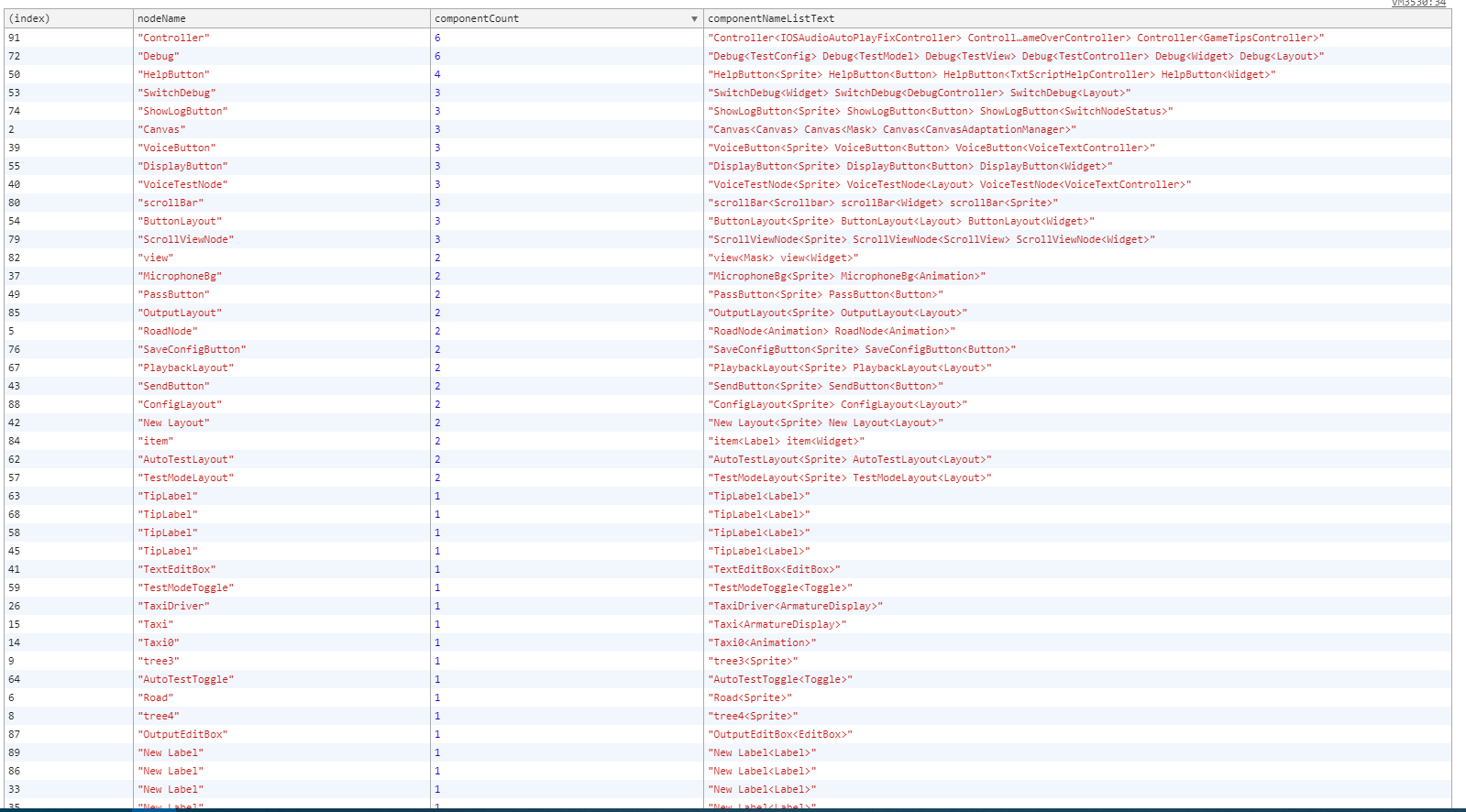The height and width of the screenshot is (812, 1466).
Task: Select the component list "TestModeToggle<Toggle>"
Action: point(780,587)
